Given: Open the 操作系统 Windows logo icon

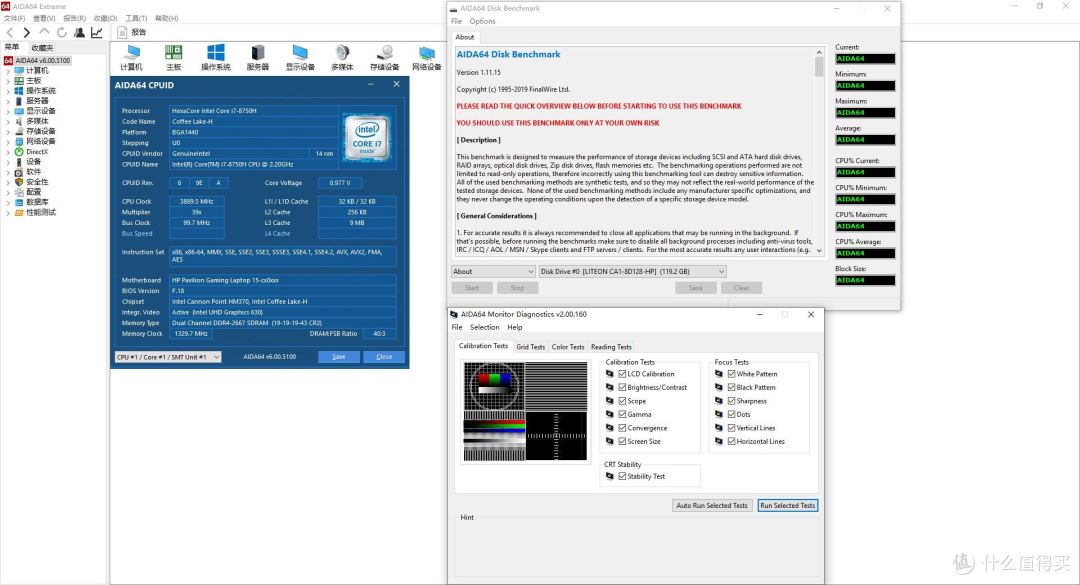Looking at the screenshot, I should [x=216, y=58].
